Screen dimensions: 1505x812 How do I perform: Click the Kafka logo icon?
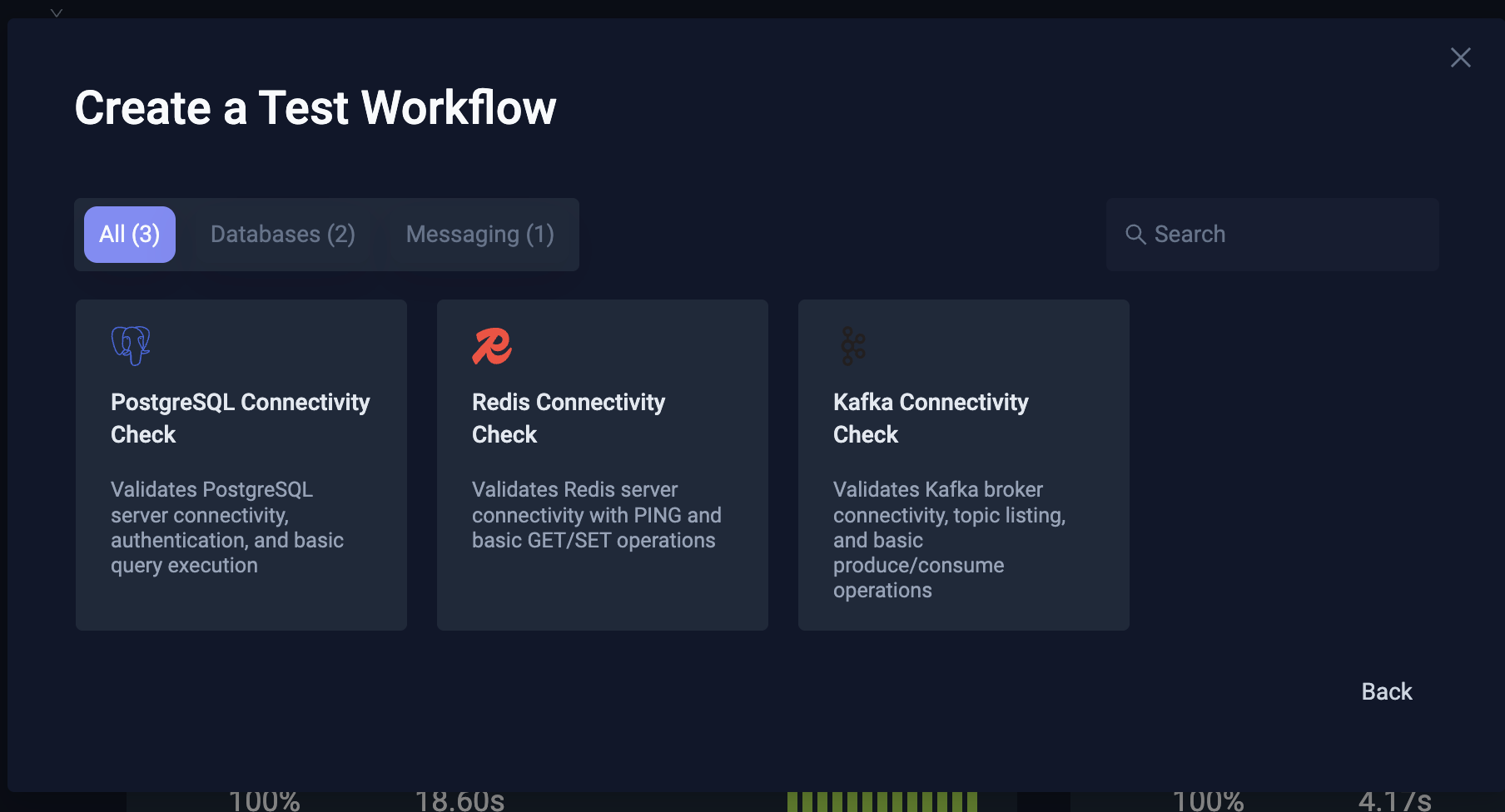click(x=852, y=346)
